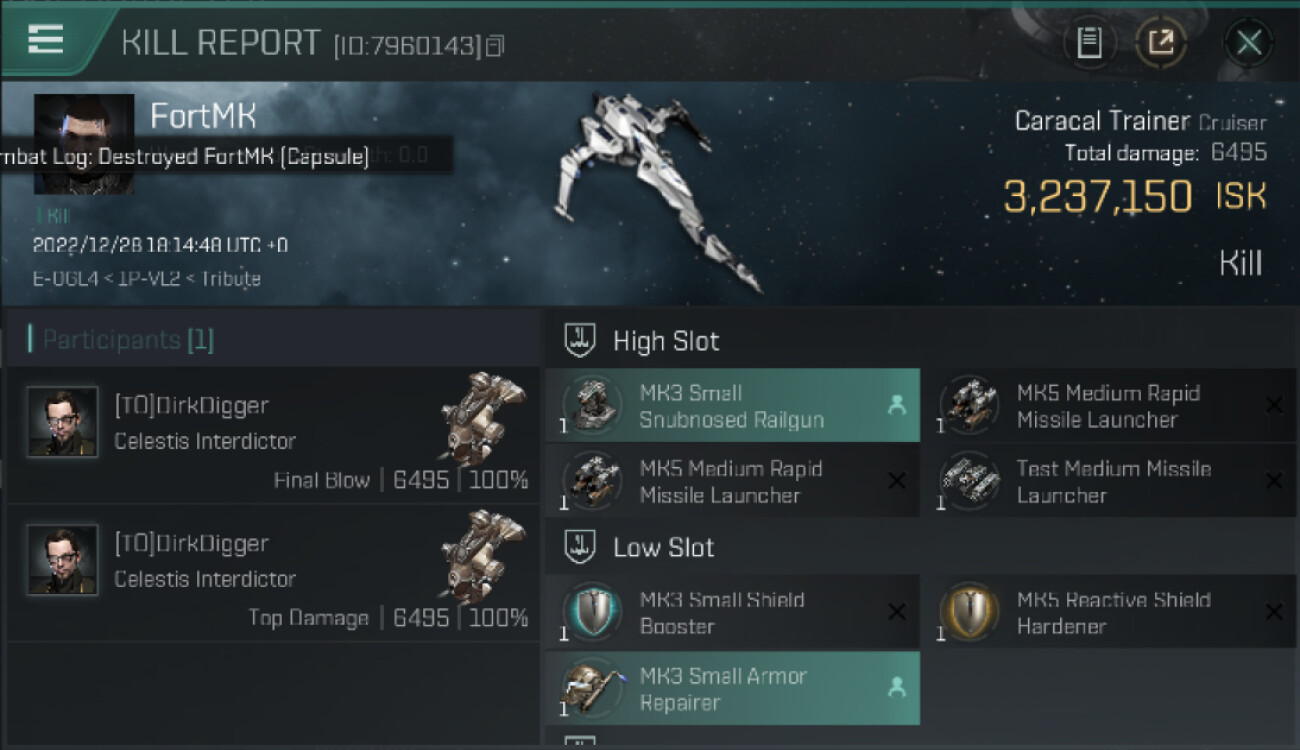The height and width of the screenshot is (750, 1300).
Task: Select the MK3 Small Armor Repairer item
Action: click(732, 689)
